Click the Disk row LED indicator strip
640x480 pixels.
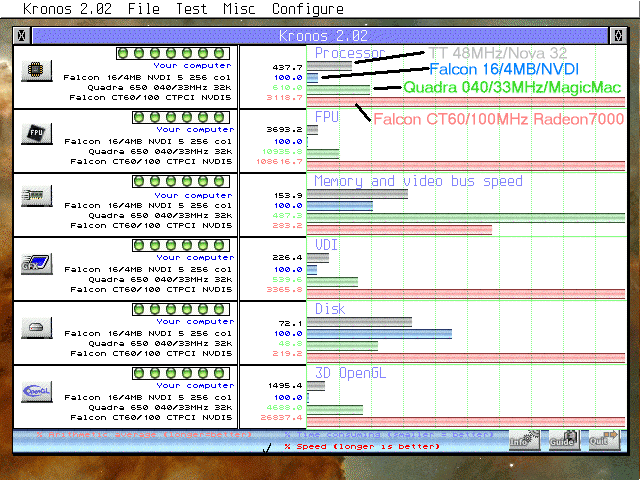[x=181, y=309]
